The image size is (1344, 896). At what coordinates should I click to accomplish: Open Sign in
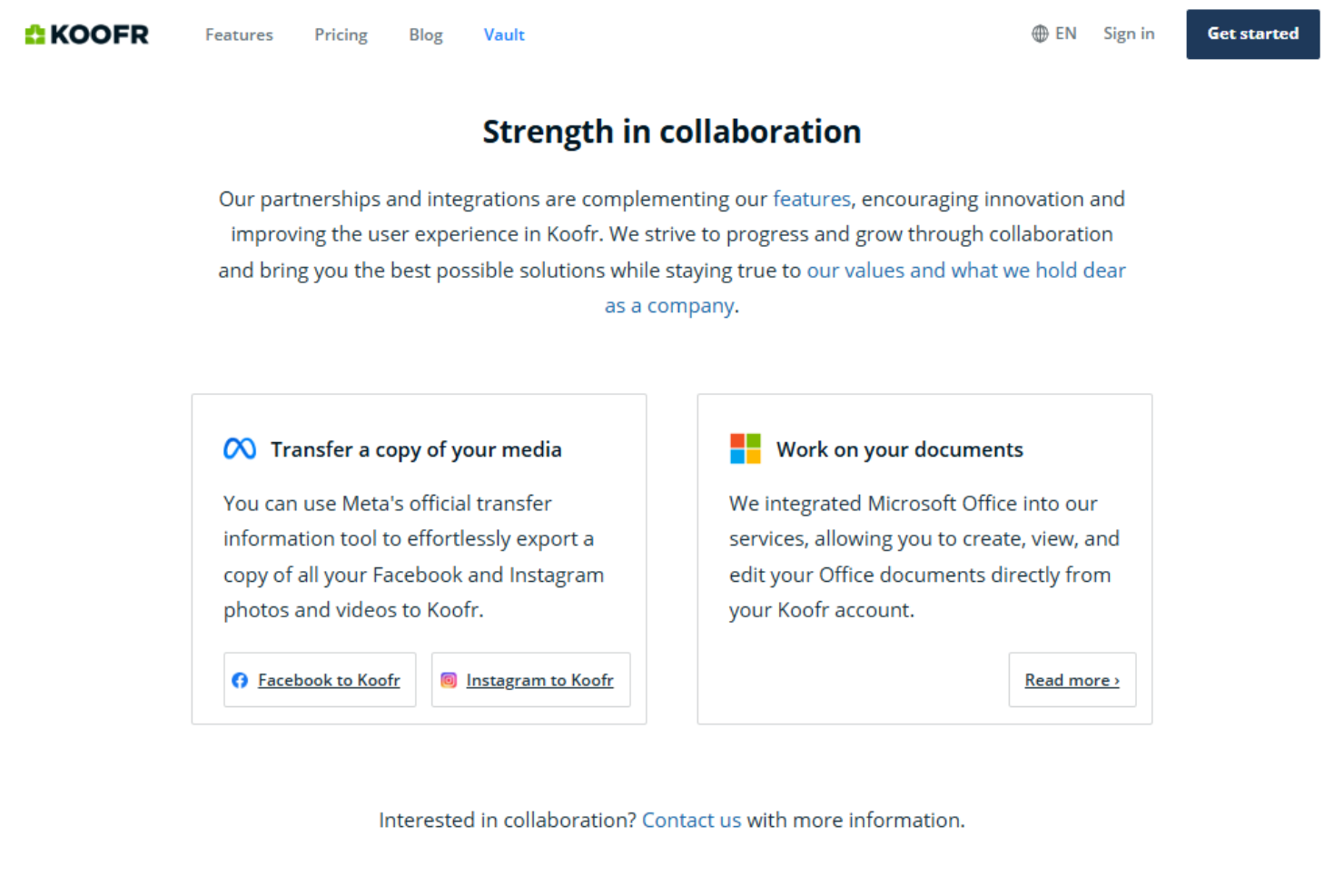coord(1128,33)
